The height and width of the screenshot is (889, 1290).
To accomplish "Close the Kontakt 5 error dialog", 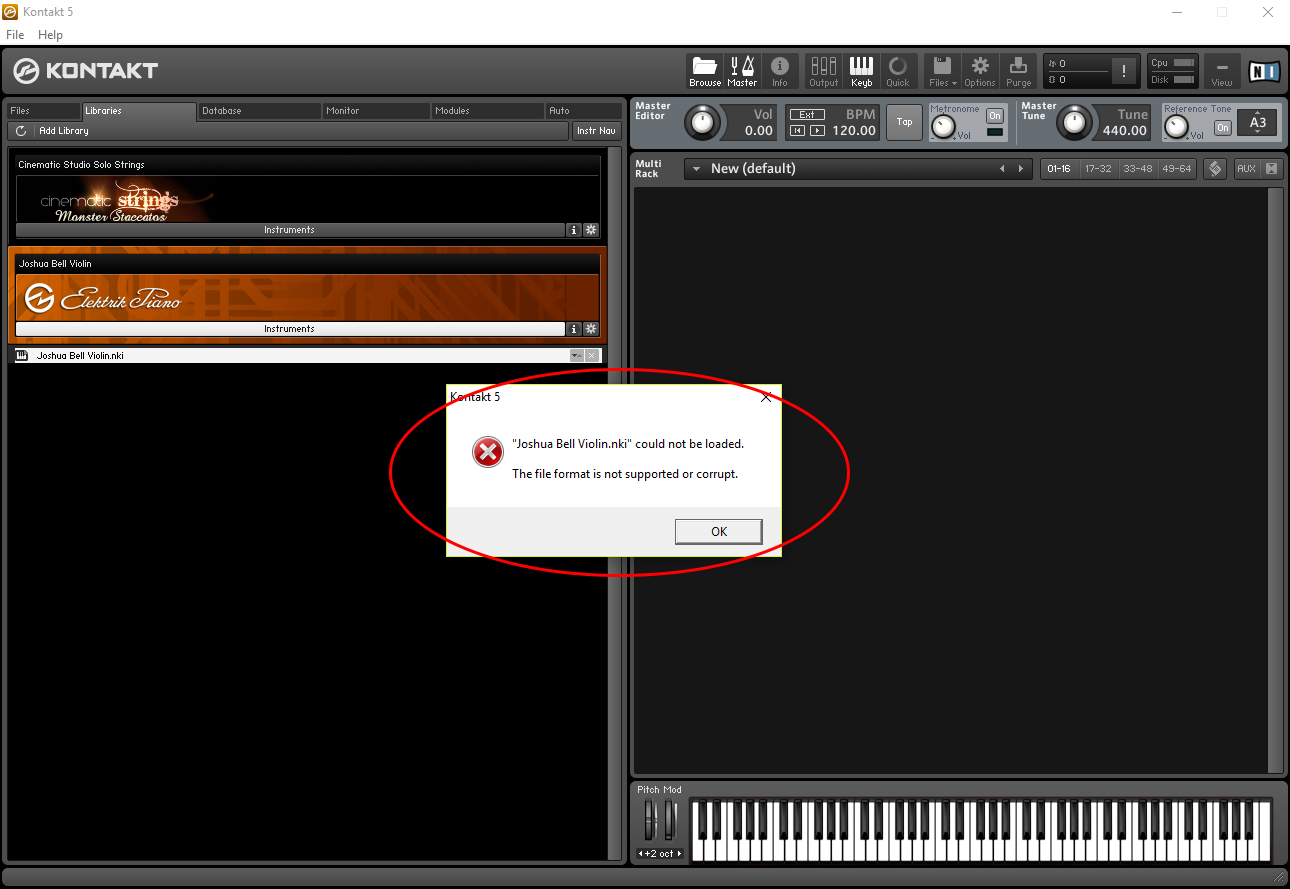I will point(766,397).
